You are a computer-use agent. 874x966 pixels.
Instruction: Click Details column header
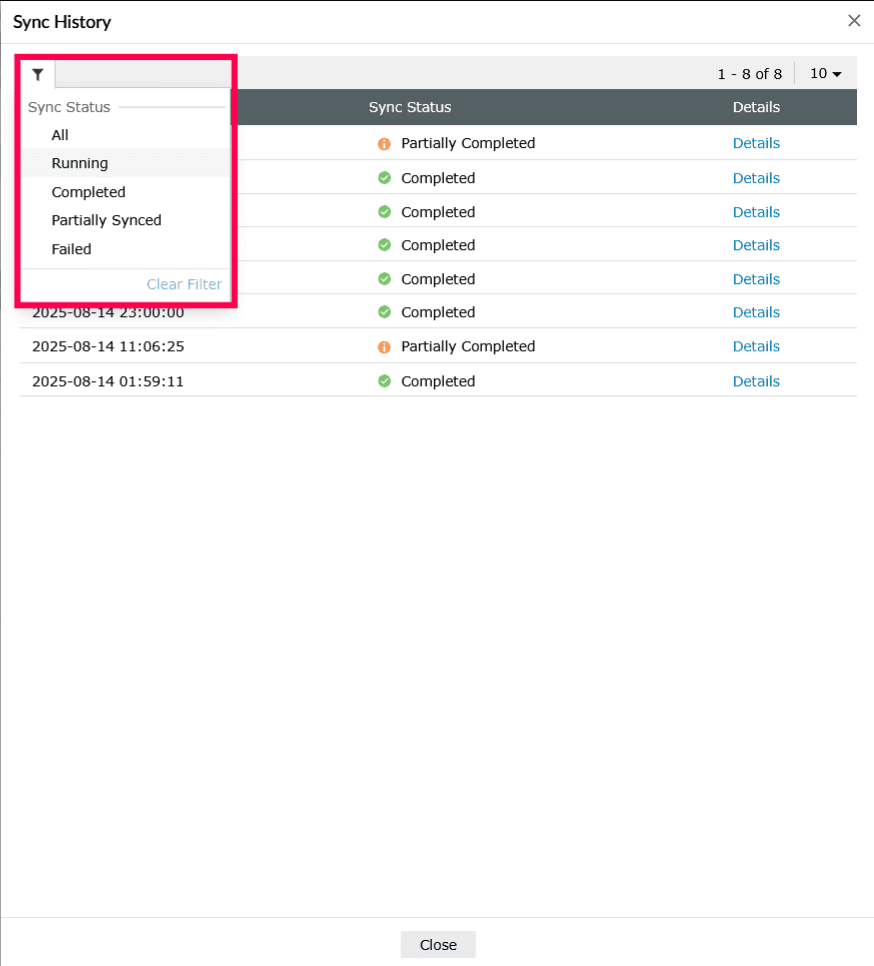point(756,107)
